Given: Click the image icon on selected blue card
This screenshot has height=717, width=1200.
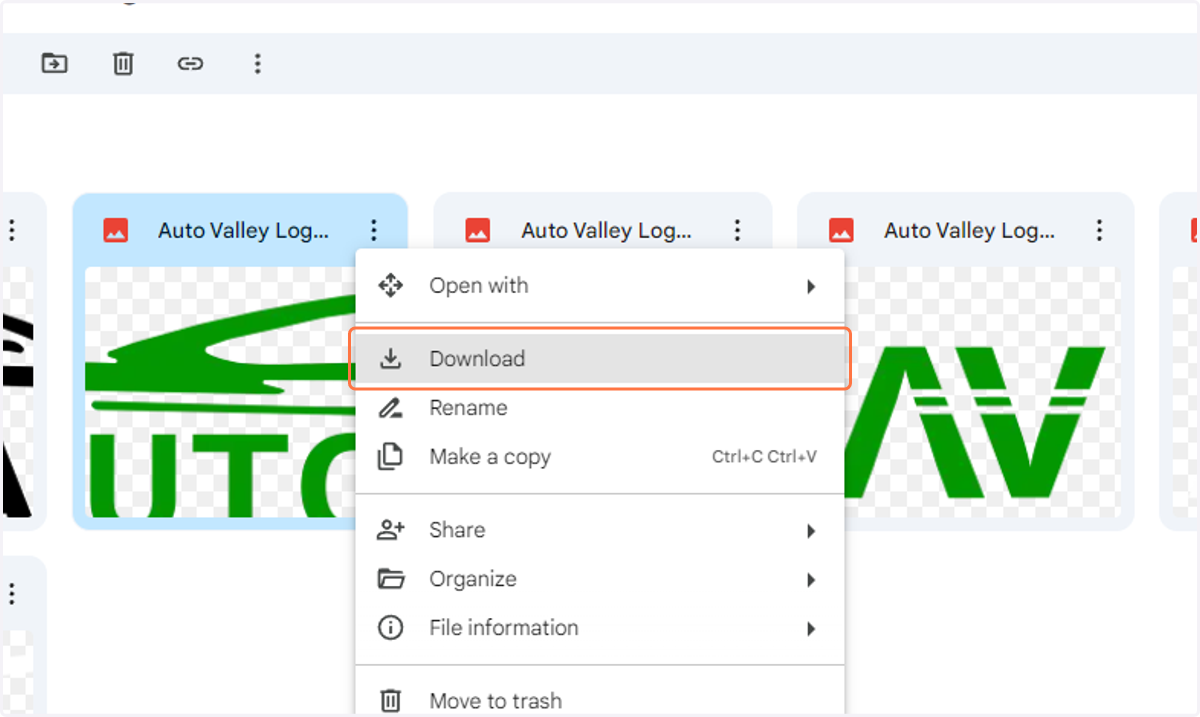Looking at the screenshot, I should tap(116, 231).
